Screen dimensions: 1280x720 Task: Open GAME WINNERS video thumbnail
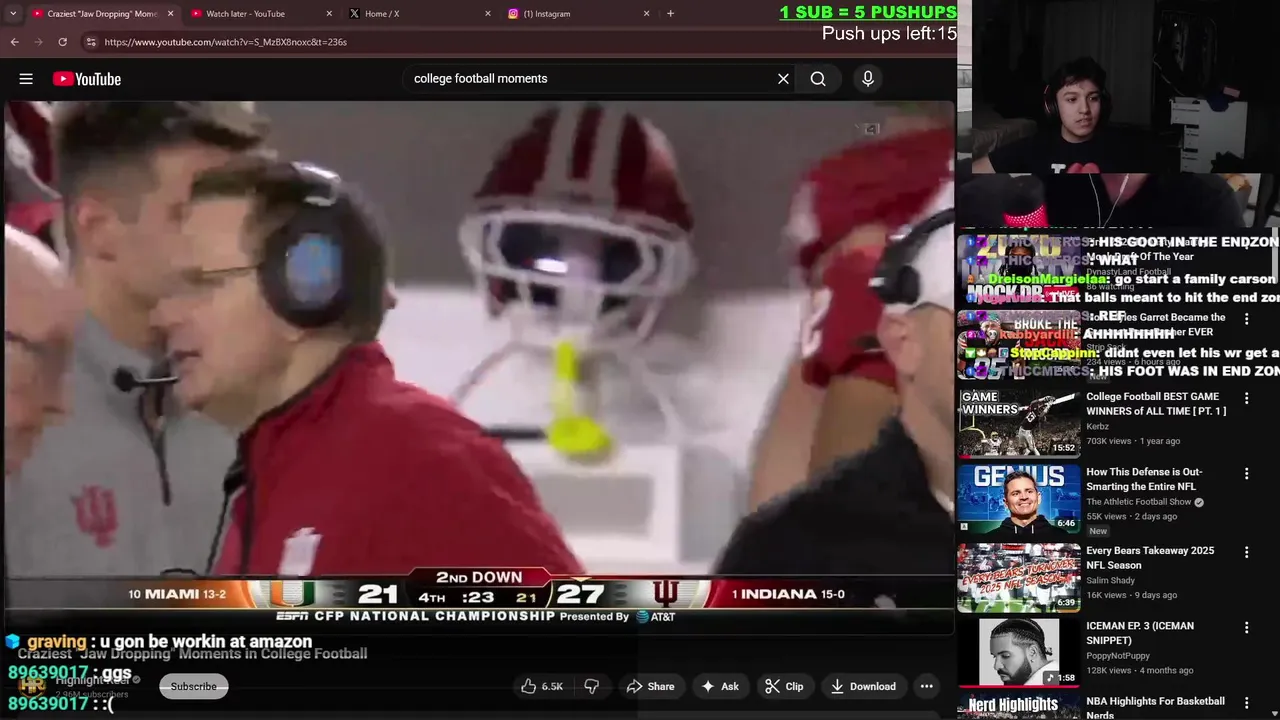pos(1019,423)
